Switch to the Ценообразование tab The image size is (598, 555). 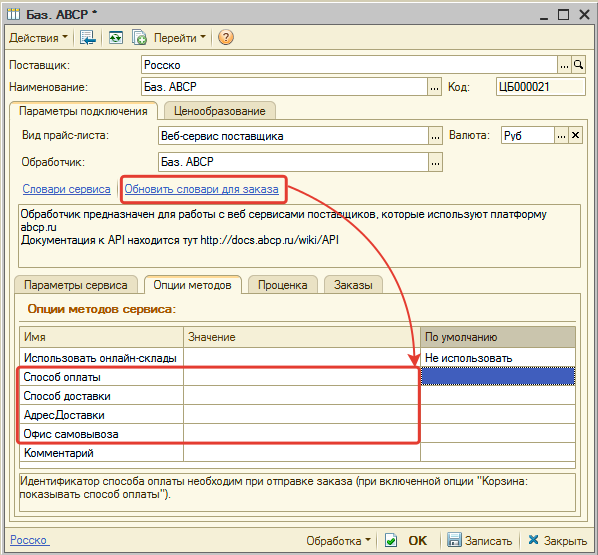220,111
